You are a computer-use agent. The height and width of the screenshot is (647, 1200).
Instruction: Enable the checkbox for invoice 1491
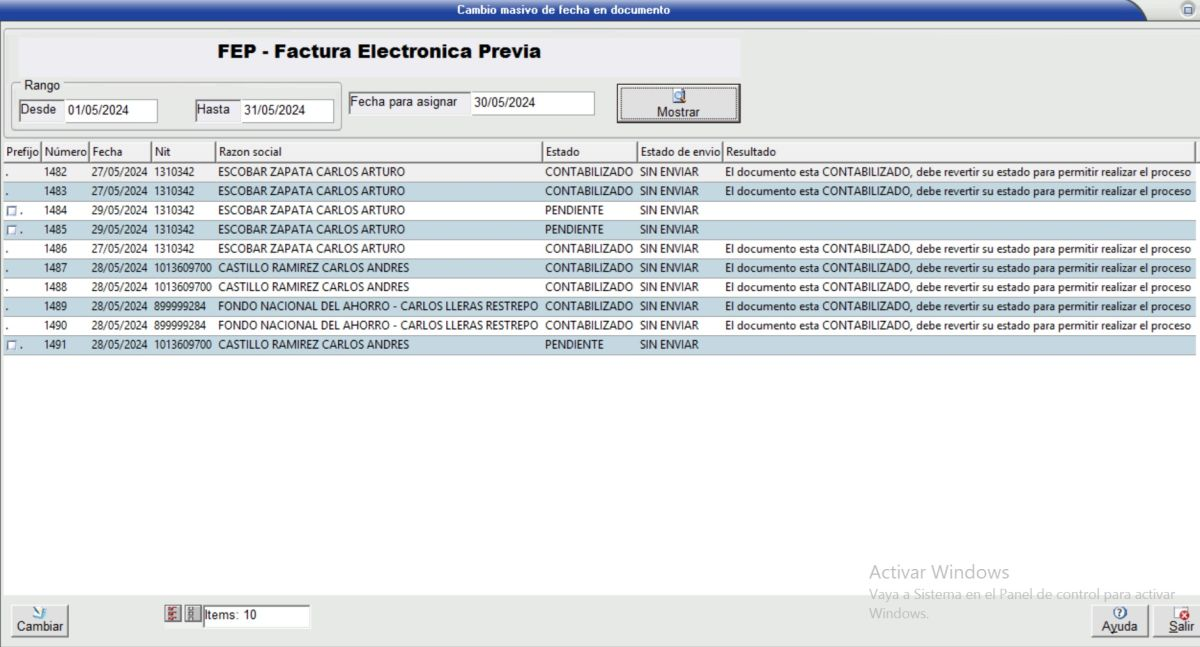tap(11, 345)
